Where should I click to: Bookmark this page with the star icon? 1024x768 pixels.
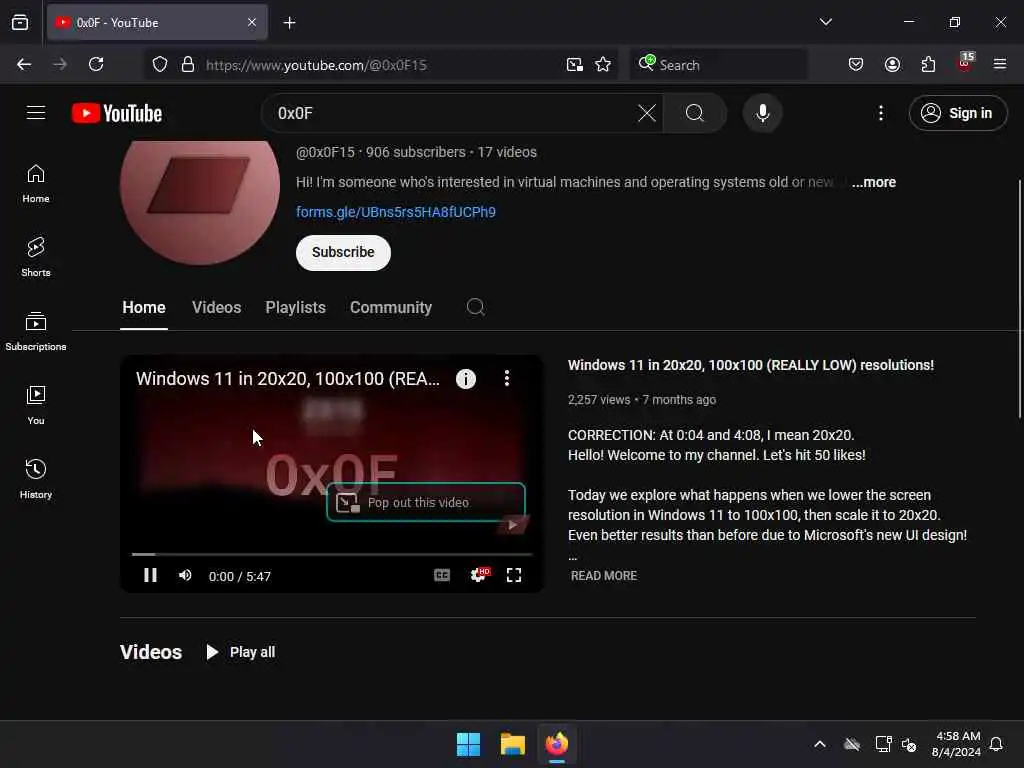point(603,65)
